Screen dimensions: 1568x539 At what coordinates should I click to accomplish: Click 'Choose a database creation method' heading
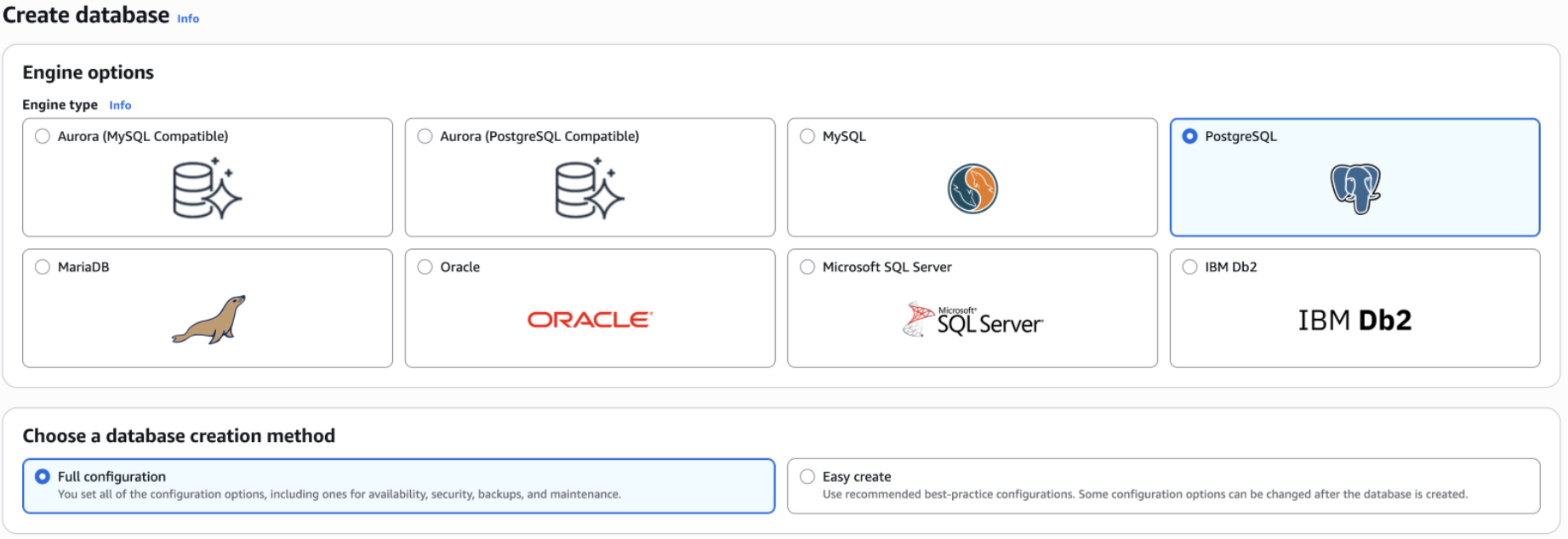[179, 436]
